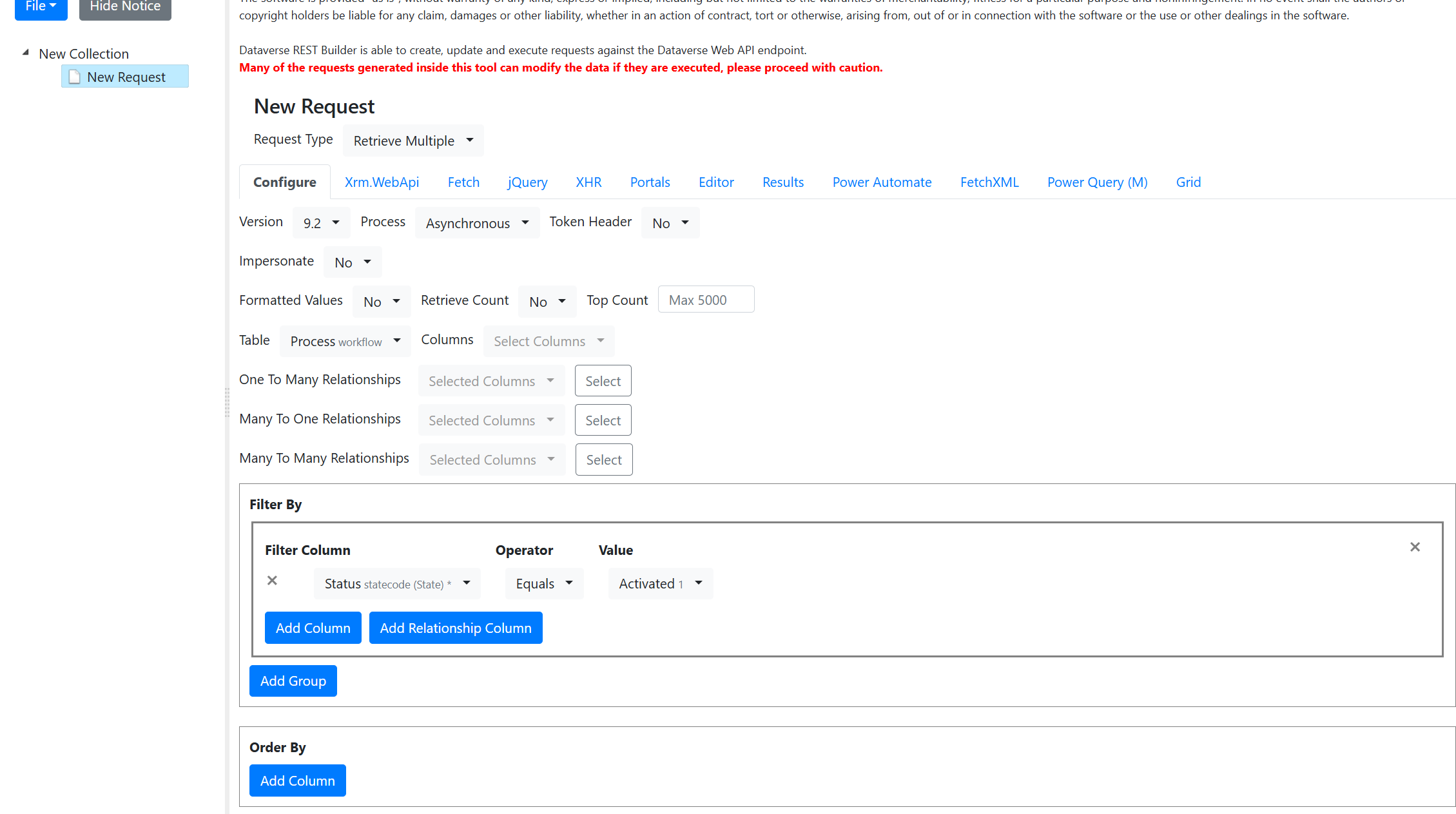Open the Request Type dropdown
The width and height of the screenshot is (1456, 814).
coord(413,141)
